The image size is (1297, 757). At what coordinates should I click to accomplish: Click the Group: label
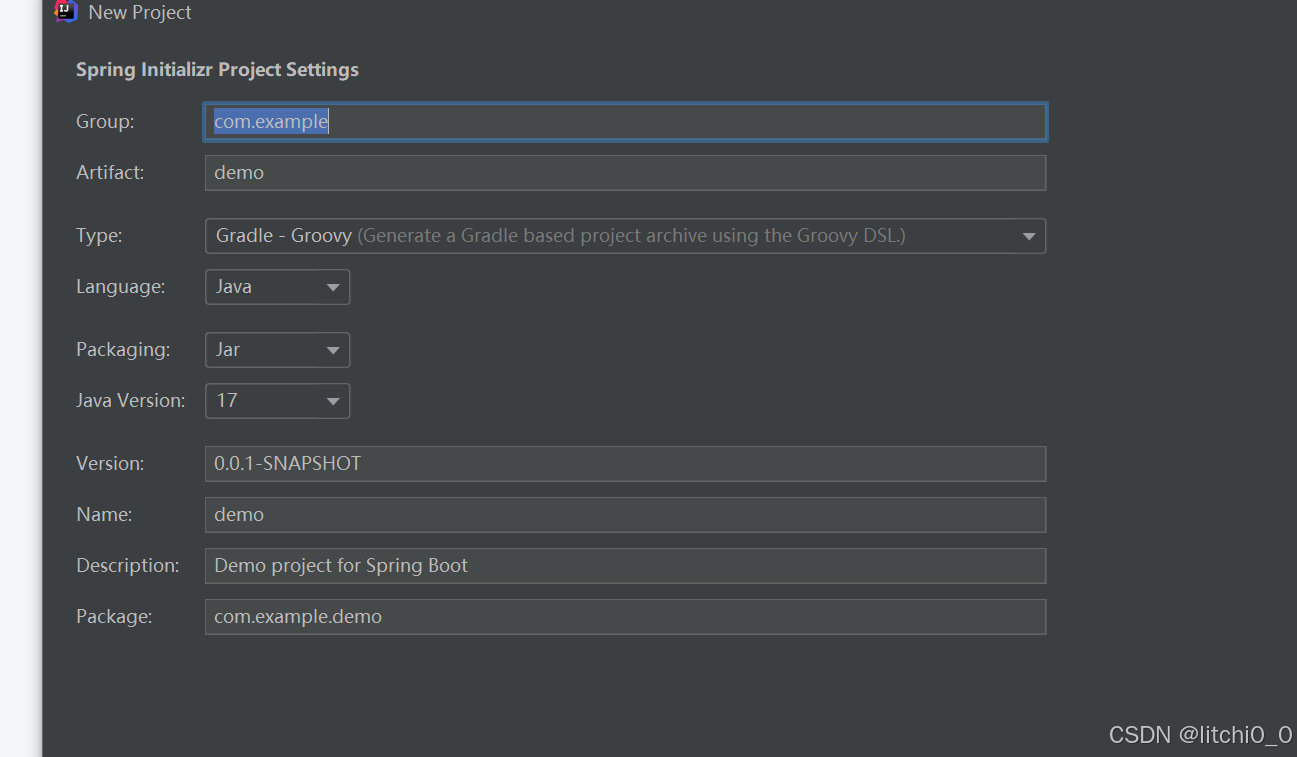point(105,122)
